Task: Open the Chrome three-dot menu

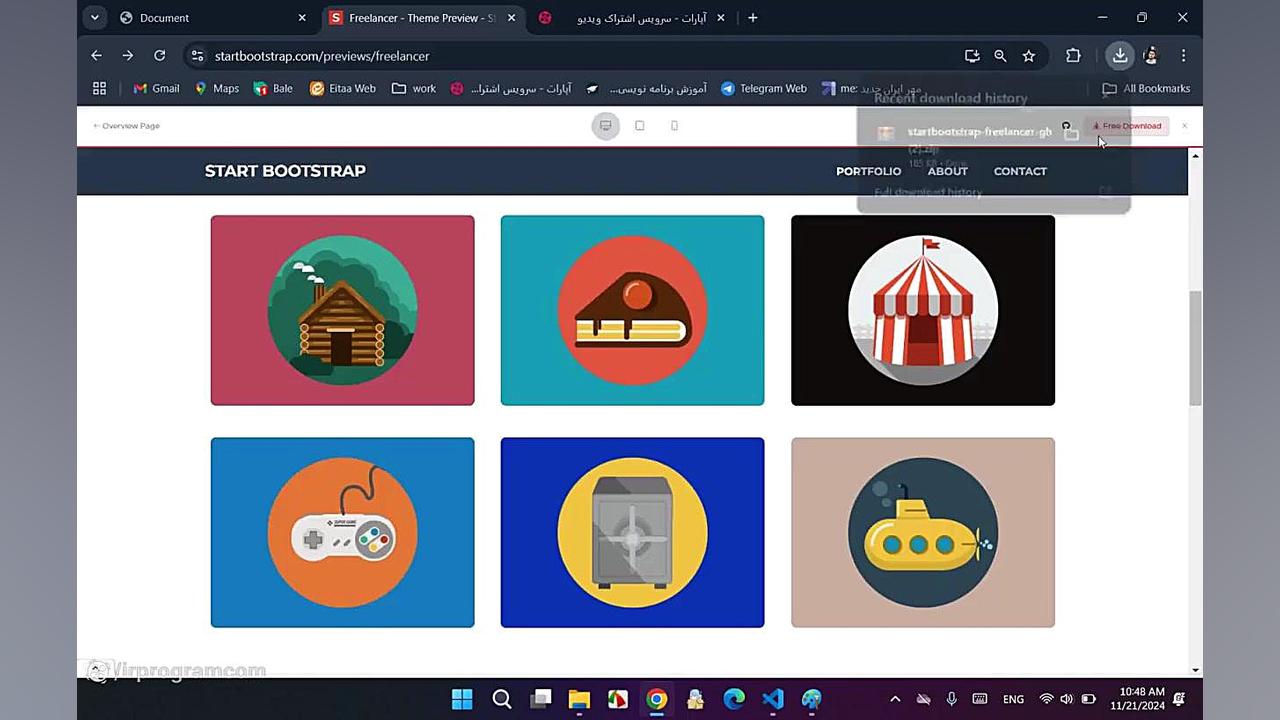Action: coord(1183,56)
